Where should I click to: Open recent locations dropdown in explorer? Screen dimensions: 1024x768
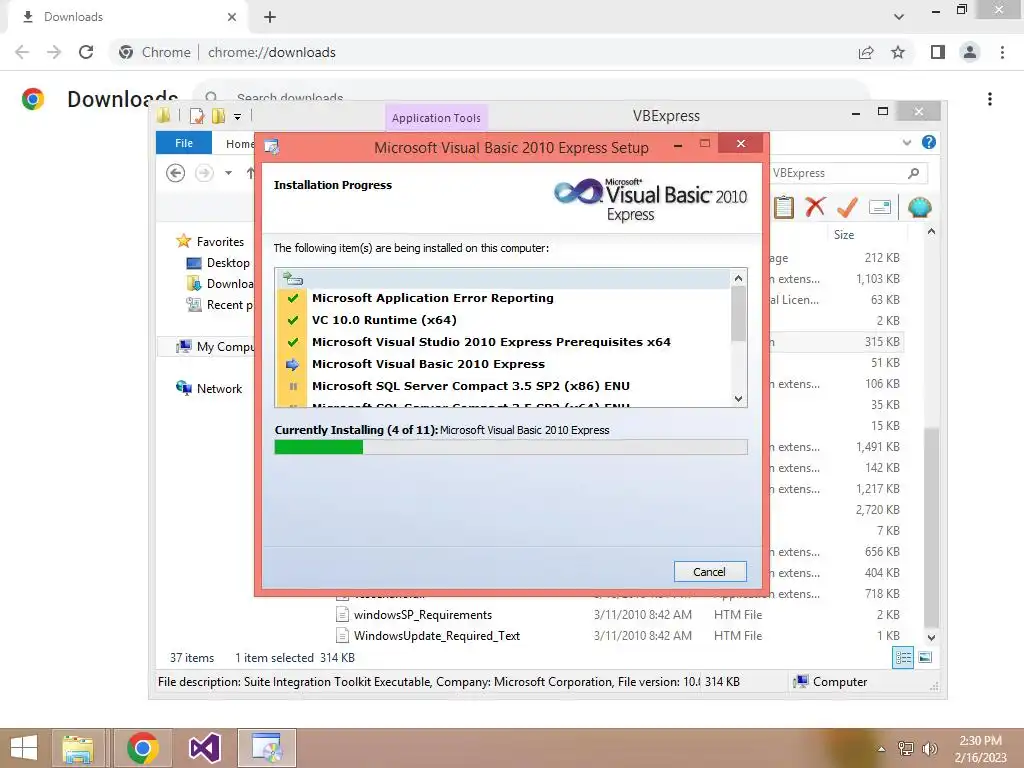[229, 173]
